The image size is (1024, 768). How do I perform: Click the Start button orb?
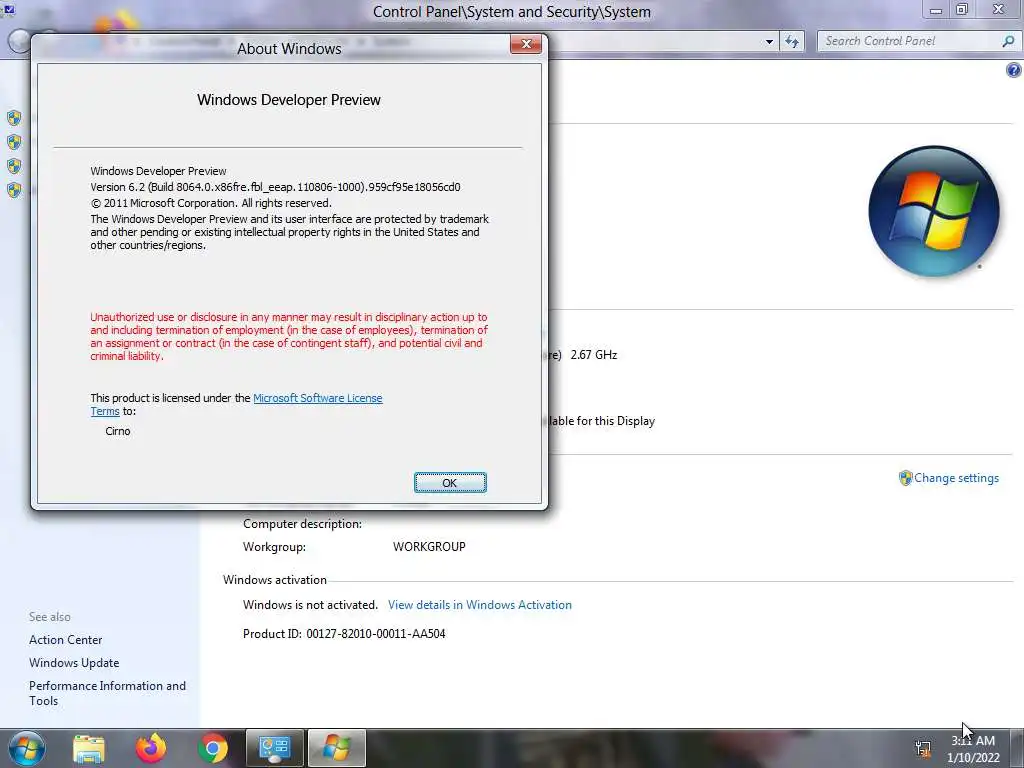[27, 748]
